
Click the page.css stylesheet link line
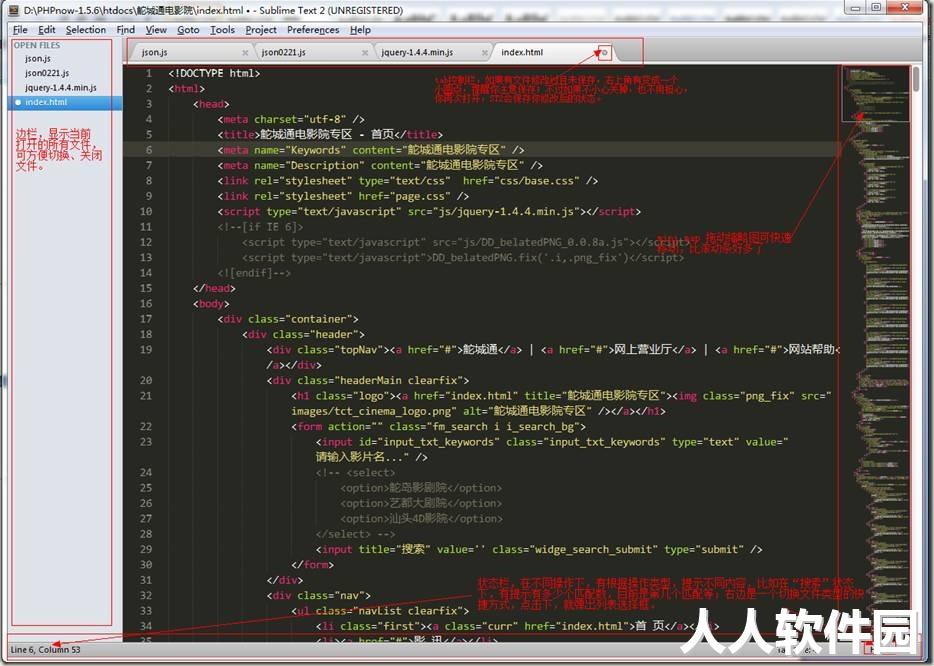[343, 196]
